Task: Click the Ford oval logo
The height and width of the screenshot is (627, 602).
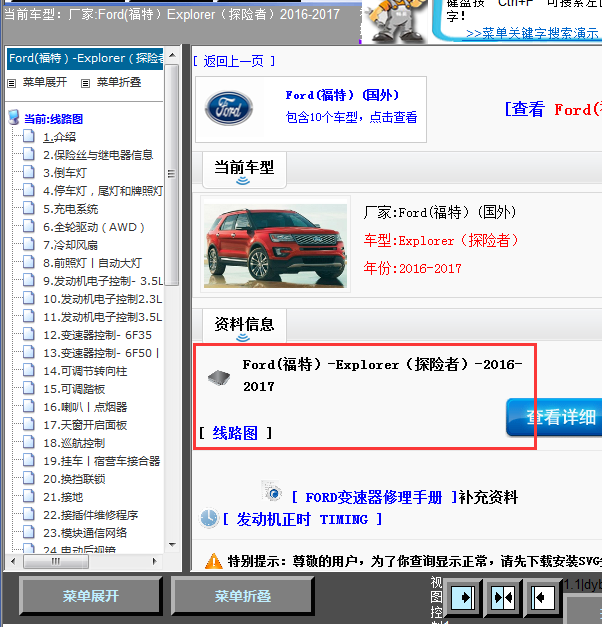Action: [228, 108]
